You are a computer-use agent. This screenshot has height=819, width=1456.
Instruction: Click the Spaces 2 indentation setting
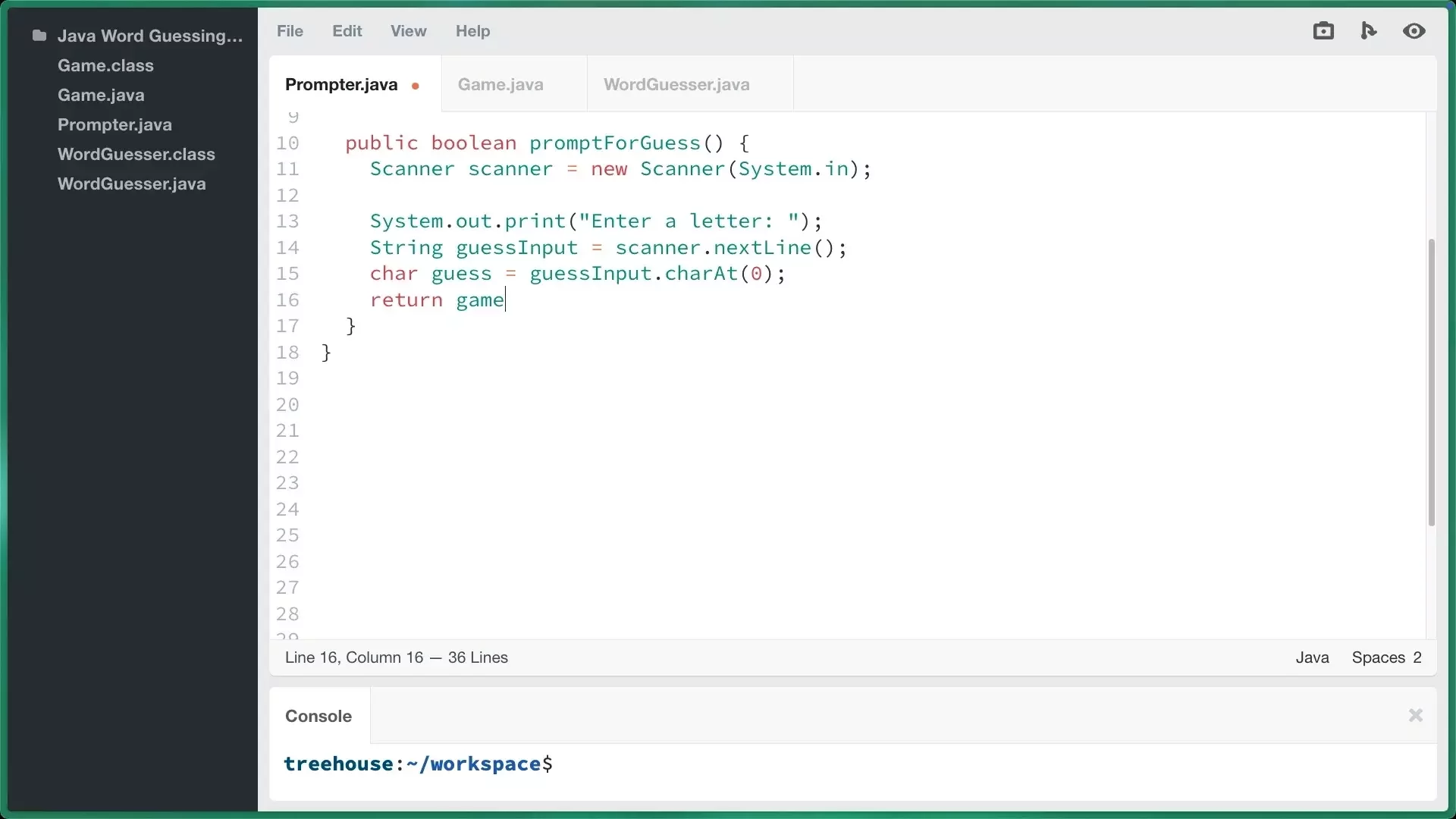pyautogui.click(x=1387, y=657)
